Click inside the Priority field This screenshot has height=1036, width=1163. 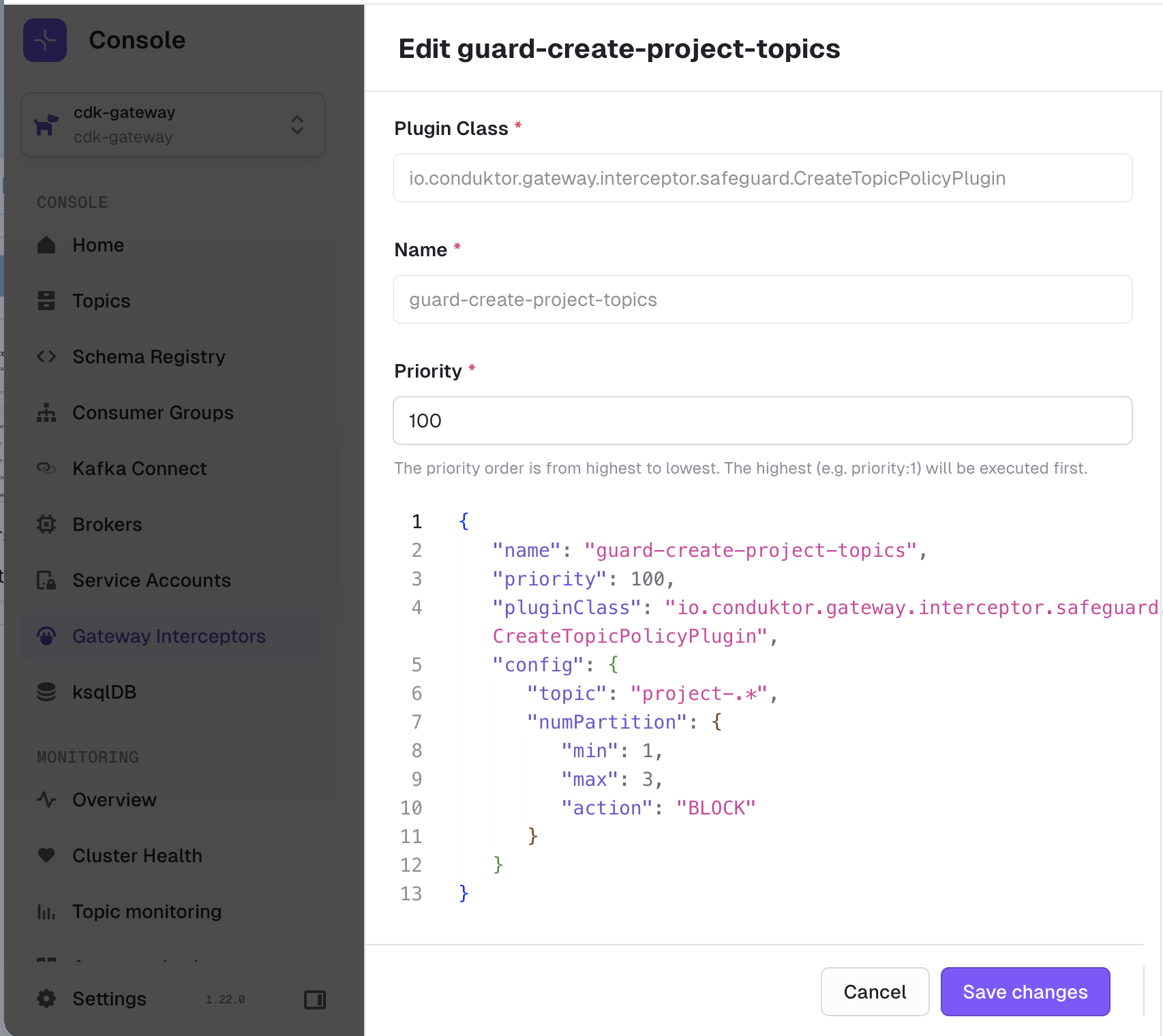761,421
